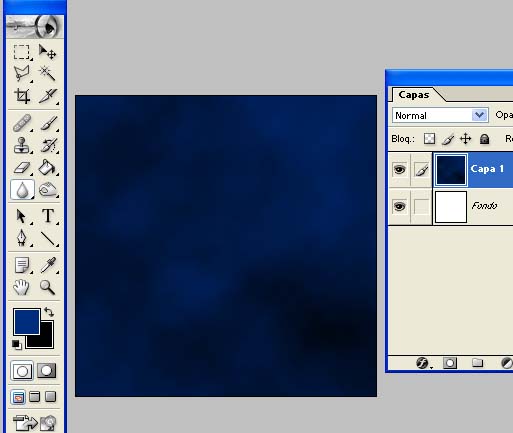Click the Capa 1 layer thumbnail
513x433 pixels.
pyautogui.click(x=451, y=170)
